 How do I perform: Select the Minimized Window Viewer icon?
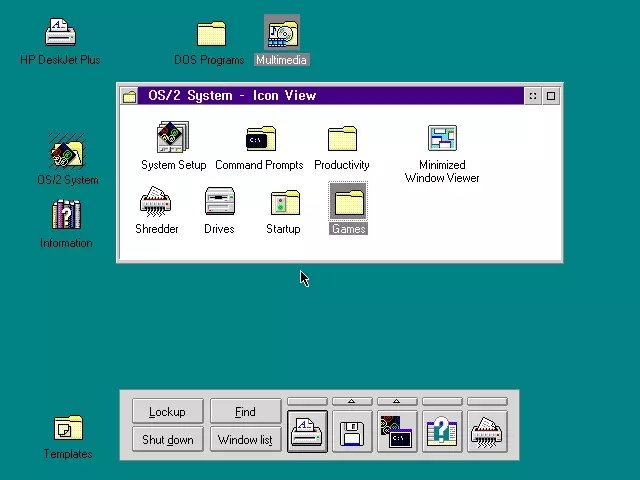[x=442, y=140]
